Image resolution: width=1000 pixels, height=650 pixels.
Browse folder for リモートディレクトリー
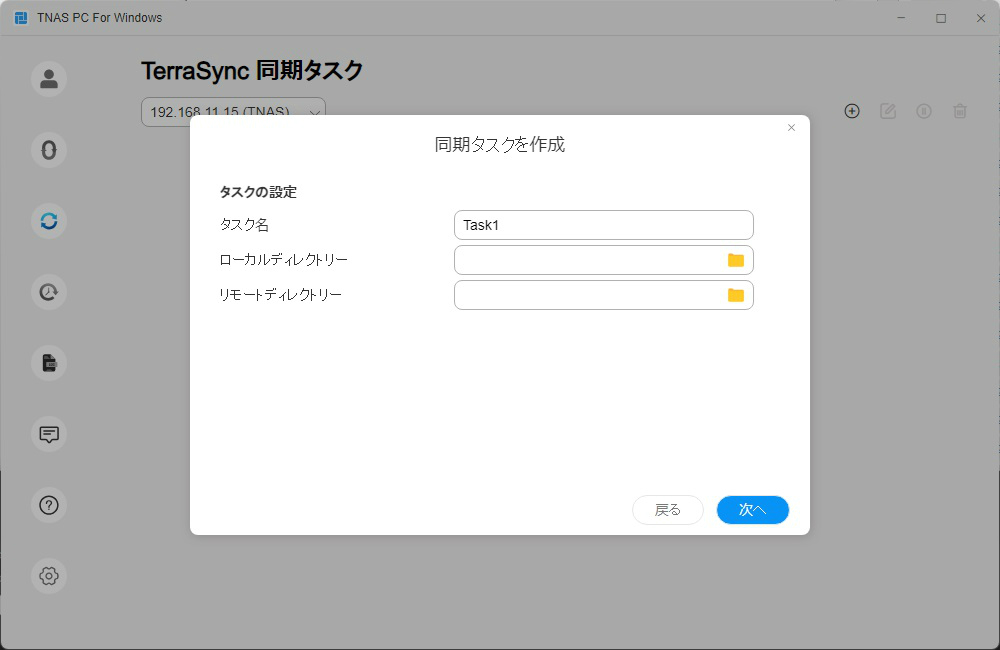click(736, 295)
